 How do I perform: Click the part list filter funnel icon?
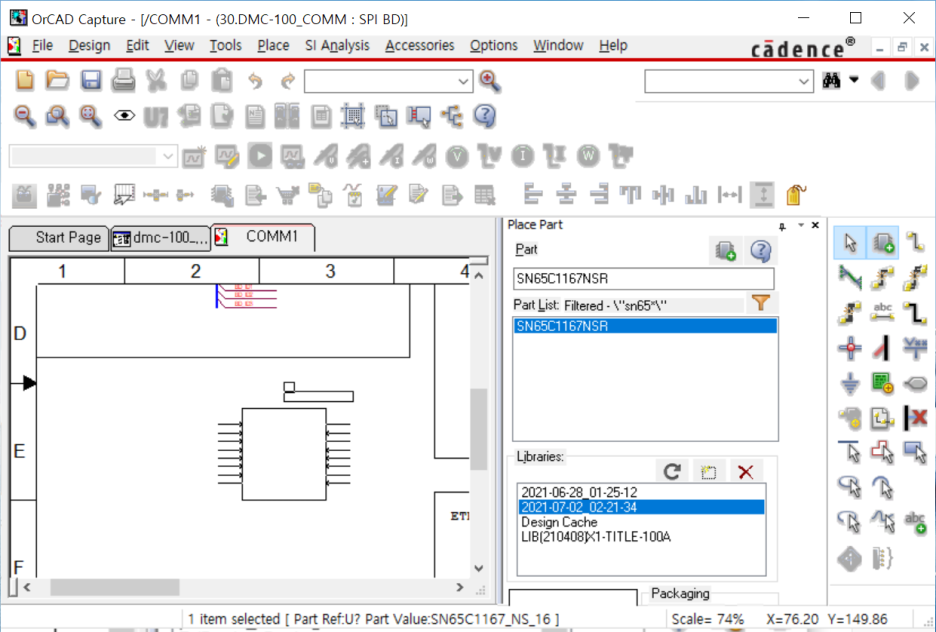760,303
